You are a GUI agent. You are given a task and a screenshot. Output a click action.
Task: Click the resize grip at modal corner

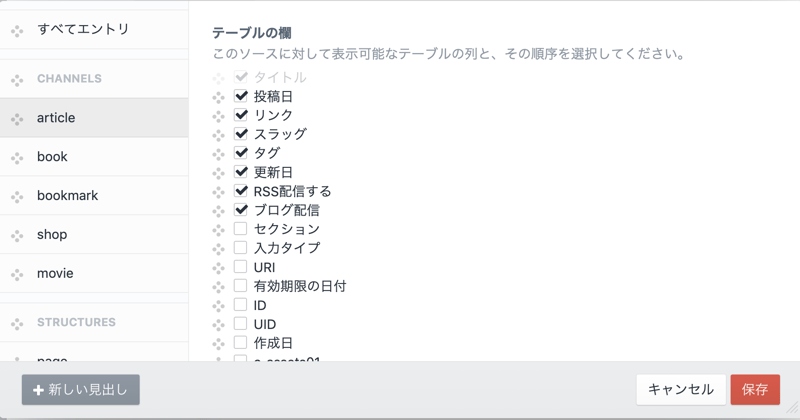791,411
